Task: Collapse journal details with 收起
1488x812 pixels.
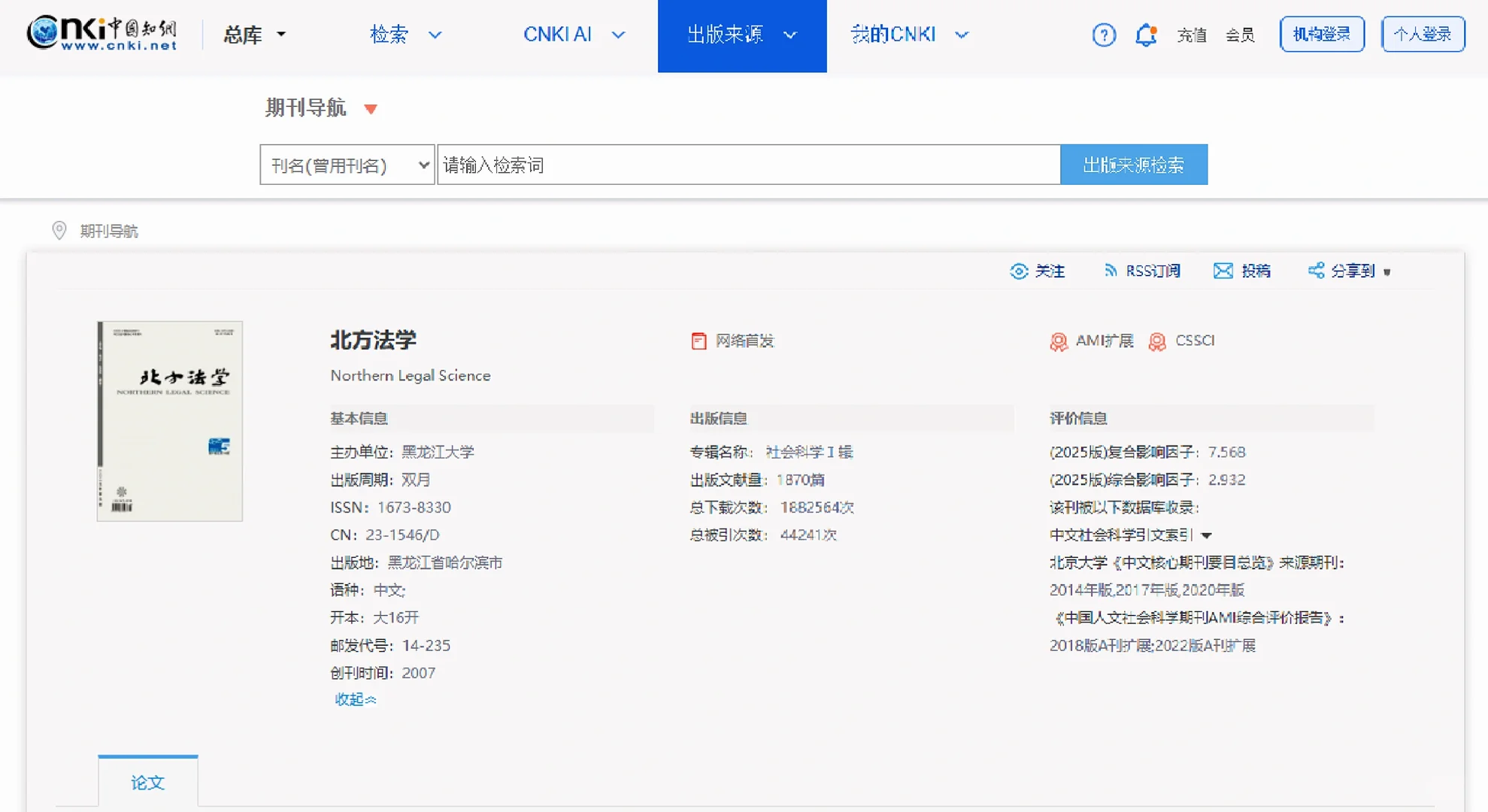Action: tap(355, 699)
